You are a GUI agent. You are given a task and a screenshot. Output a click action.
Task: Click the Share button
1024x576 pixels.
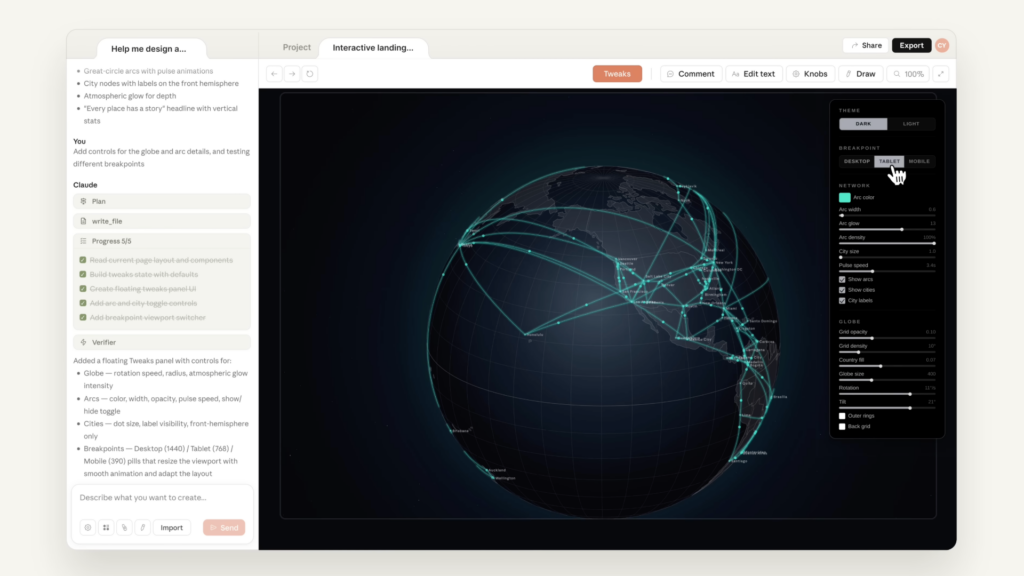point(867,45)
